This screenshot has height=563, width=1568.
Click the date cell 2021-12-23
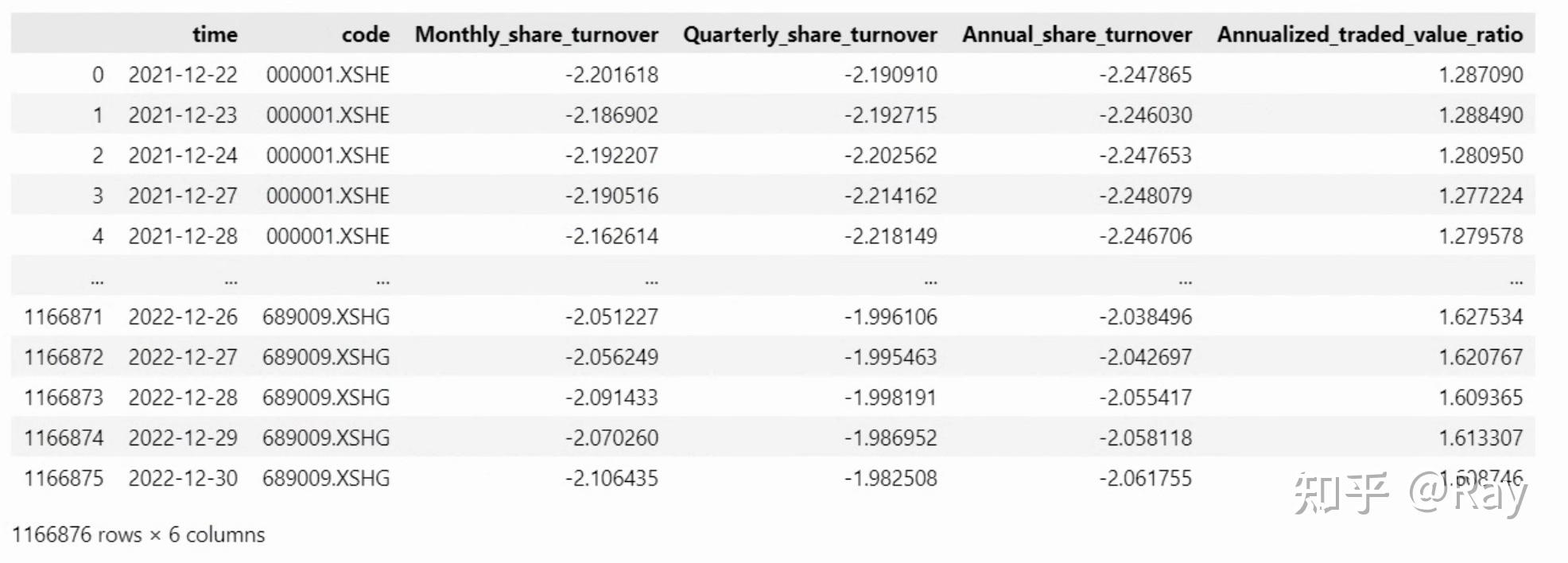pos(183,115)
